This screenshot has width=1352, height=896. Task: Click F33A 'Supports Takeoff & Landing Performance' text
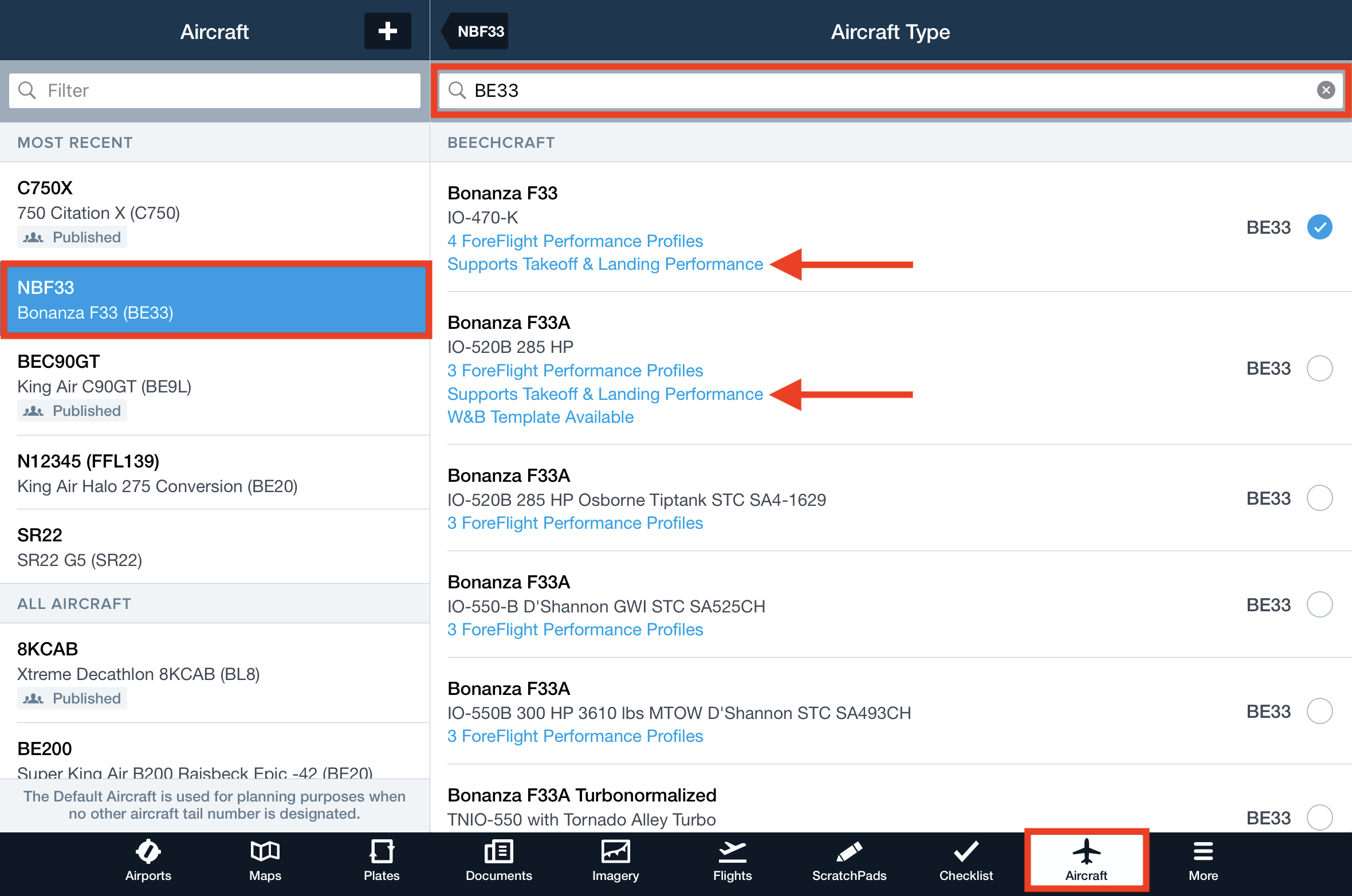[605, 394]
